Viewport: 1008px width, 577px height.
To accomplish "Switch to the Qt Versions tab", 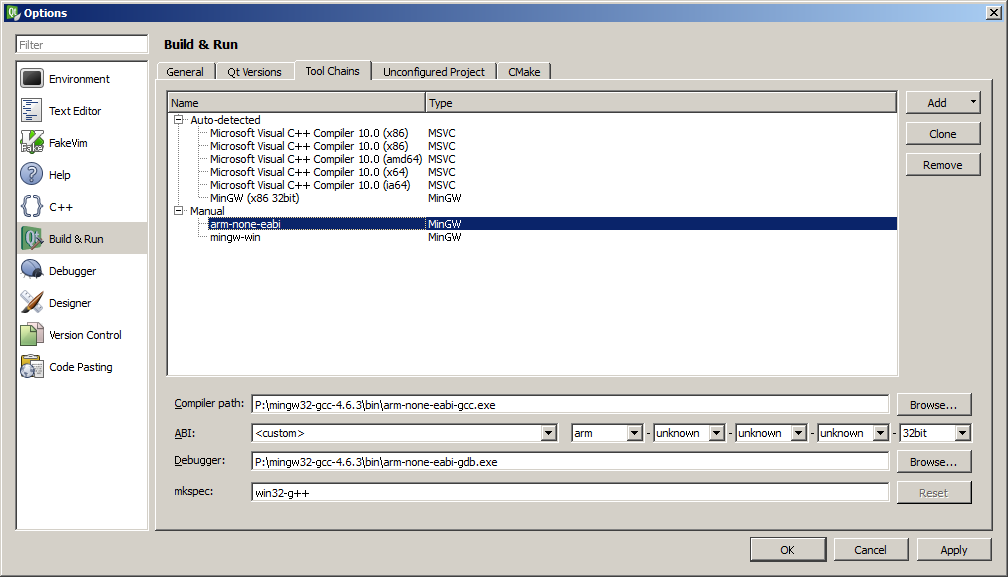I will click(x=254, y=72).
